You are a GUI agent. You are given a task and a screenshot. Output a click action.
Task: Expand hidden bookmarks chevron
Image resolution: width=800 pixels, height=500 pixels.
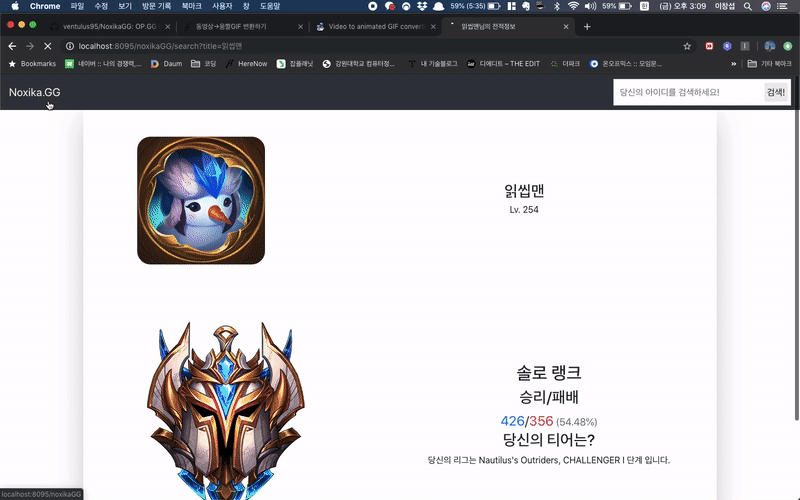pos(734,64)
